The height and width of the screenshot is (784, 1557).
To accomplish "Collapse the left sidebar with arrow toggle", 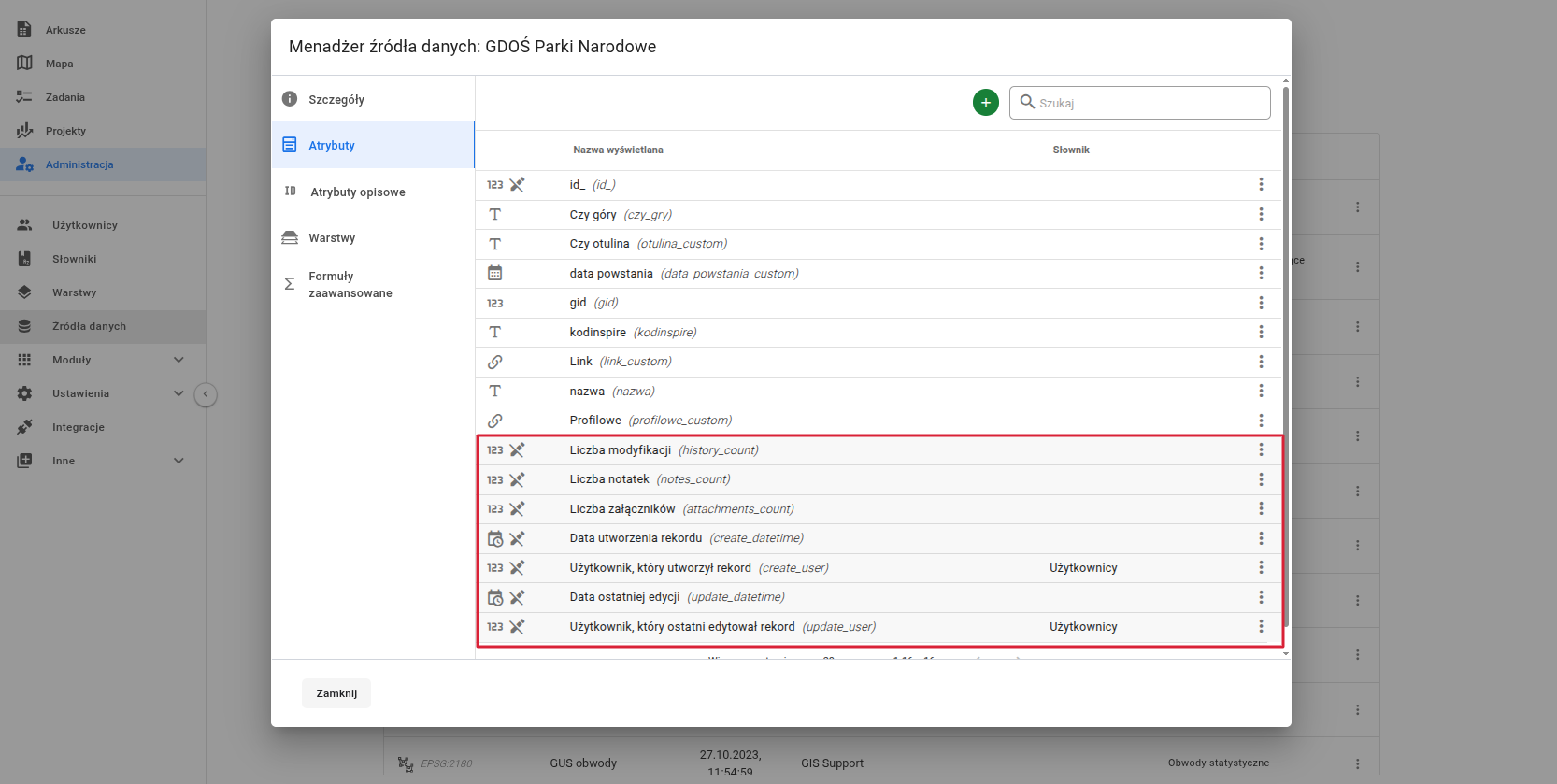I will tap(206, 394).
